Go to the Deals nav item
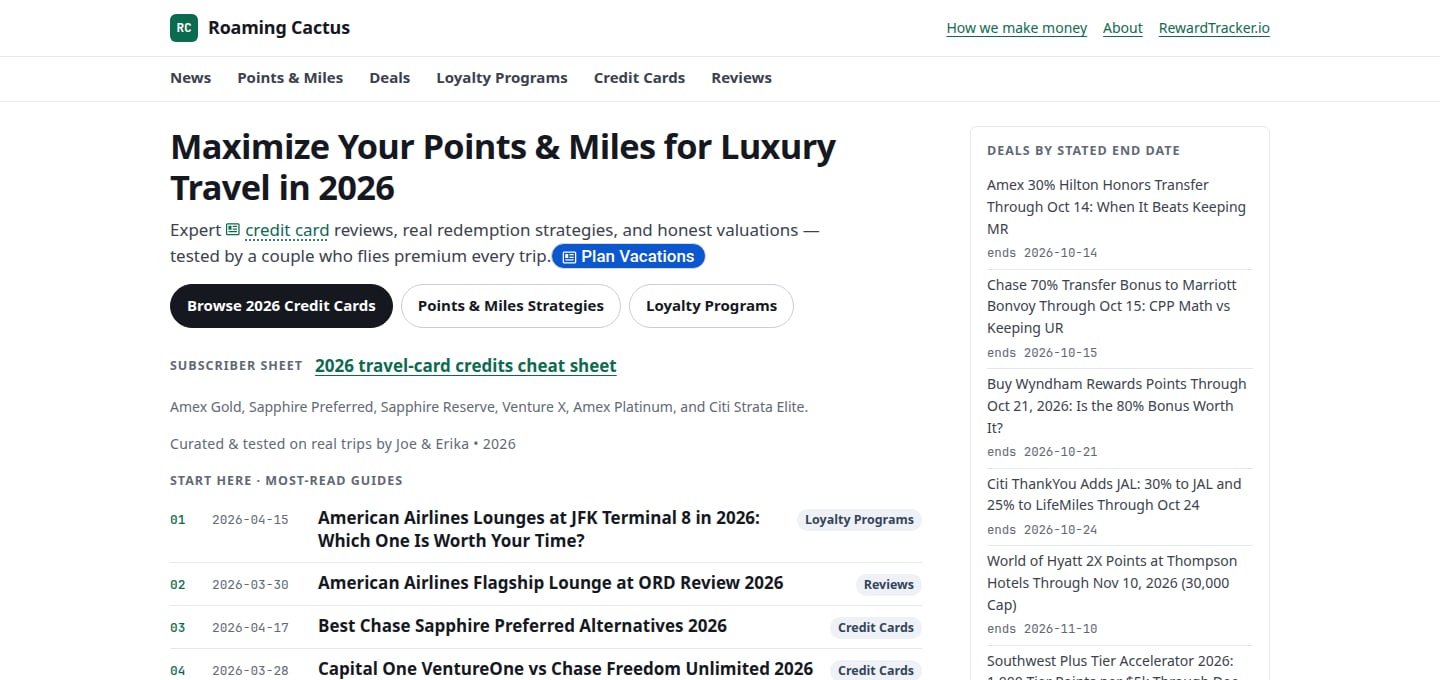The width and height of the screenshot is (1440, 680). (389, 78)
